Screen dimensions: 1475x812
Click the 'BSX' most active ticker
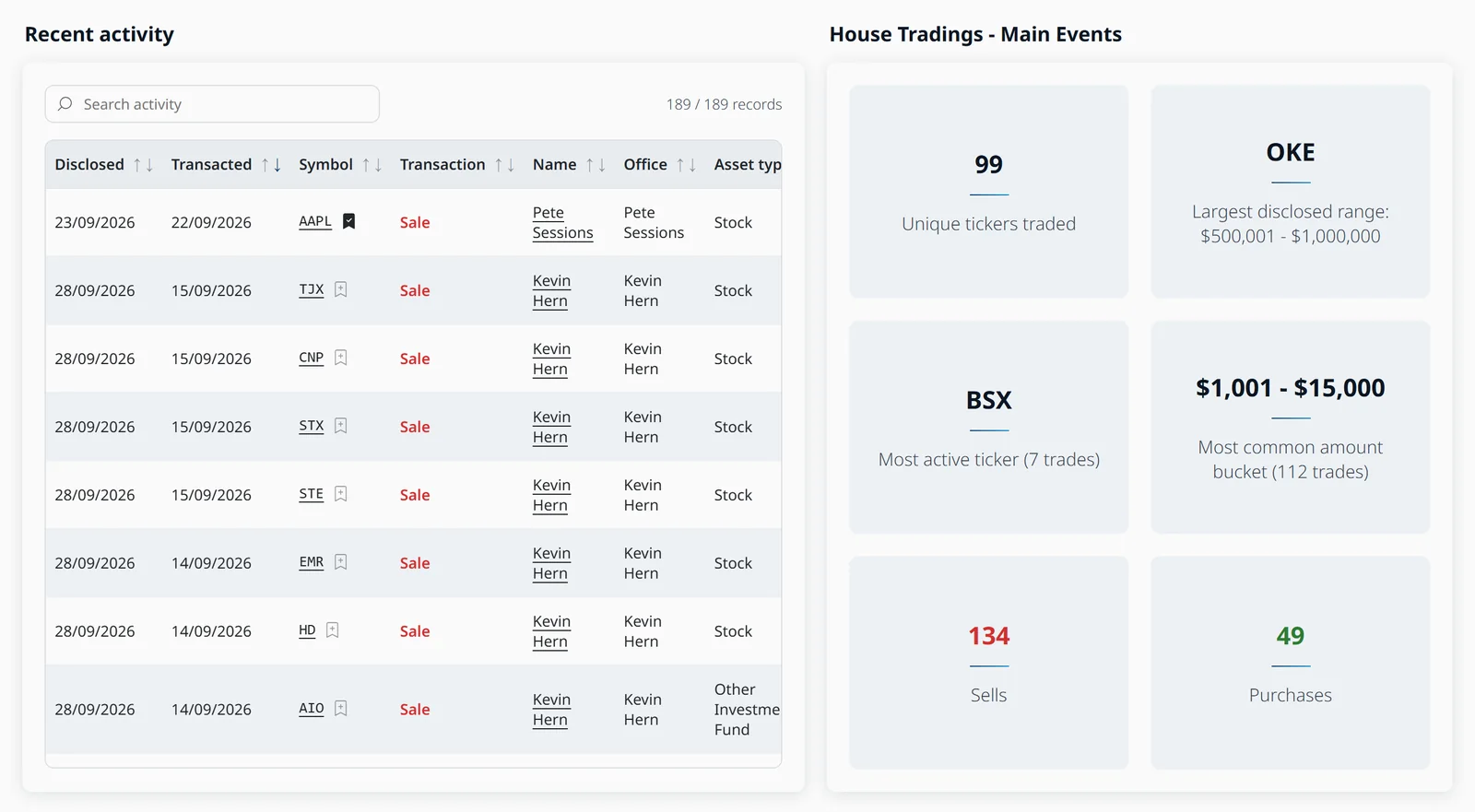tap(988, 401)
